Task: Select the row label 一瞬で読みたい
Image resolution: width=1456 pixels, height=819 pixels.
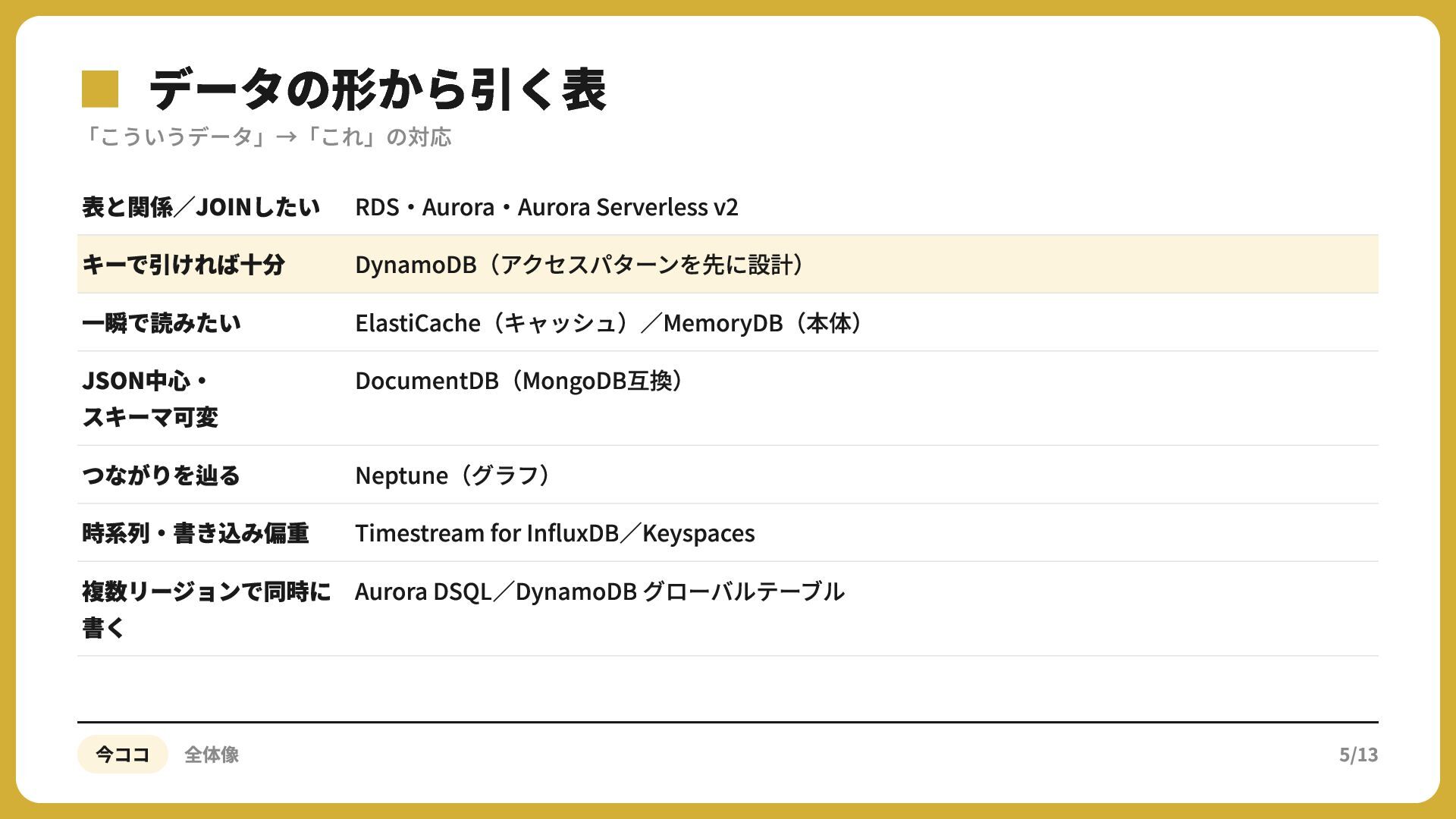Action: 162,323
